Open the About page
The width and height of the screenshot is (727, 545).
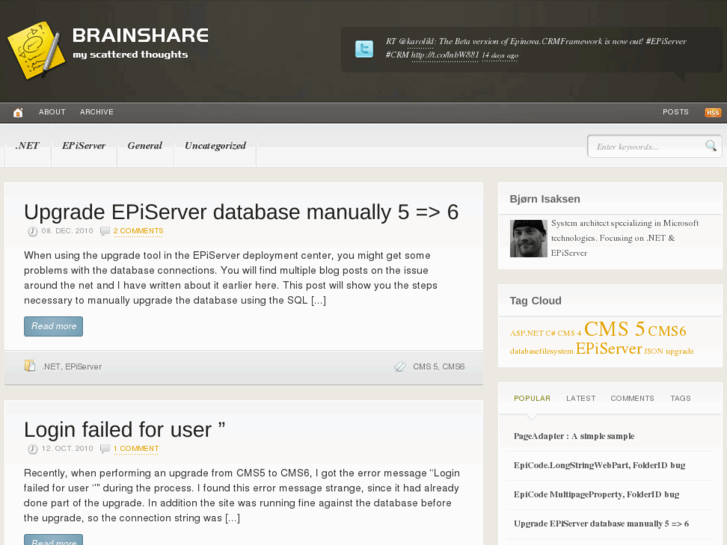pos(52,112)
